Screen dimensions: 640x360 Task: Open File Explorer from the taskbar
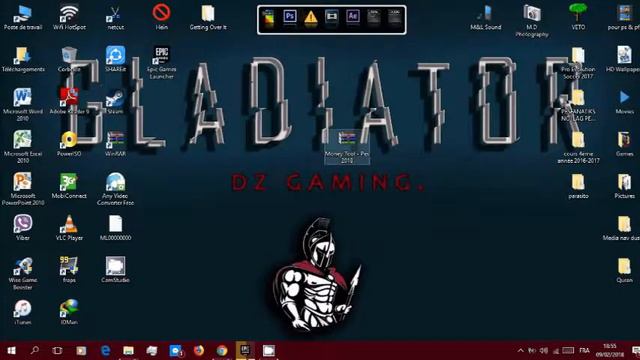pyautogui.click(x=129, y=350)
